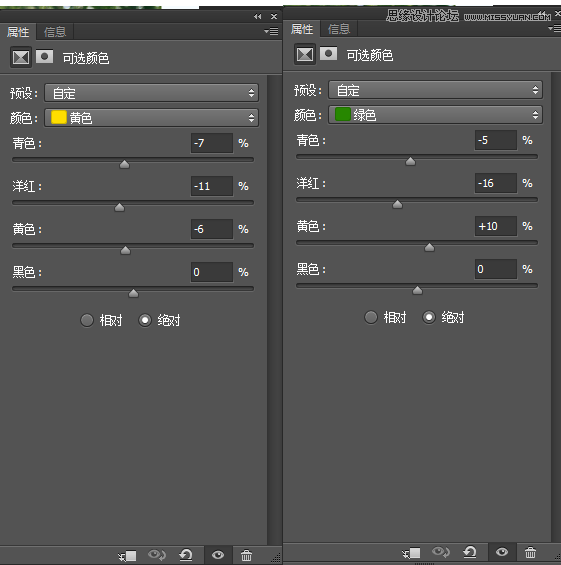
Task: Click the Selective Color adjustment icon in left panel
Action: click(21, 57)
